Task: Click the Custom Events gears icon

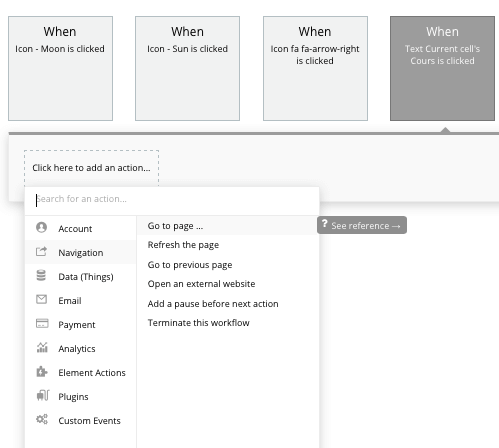Action: click(42, 419)
